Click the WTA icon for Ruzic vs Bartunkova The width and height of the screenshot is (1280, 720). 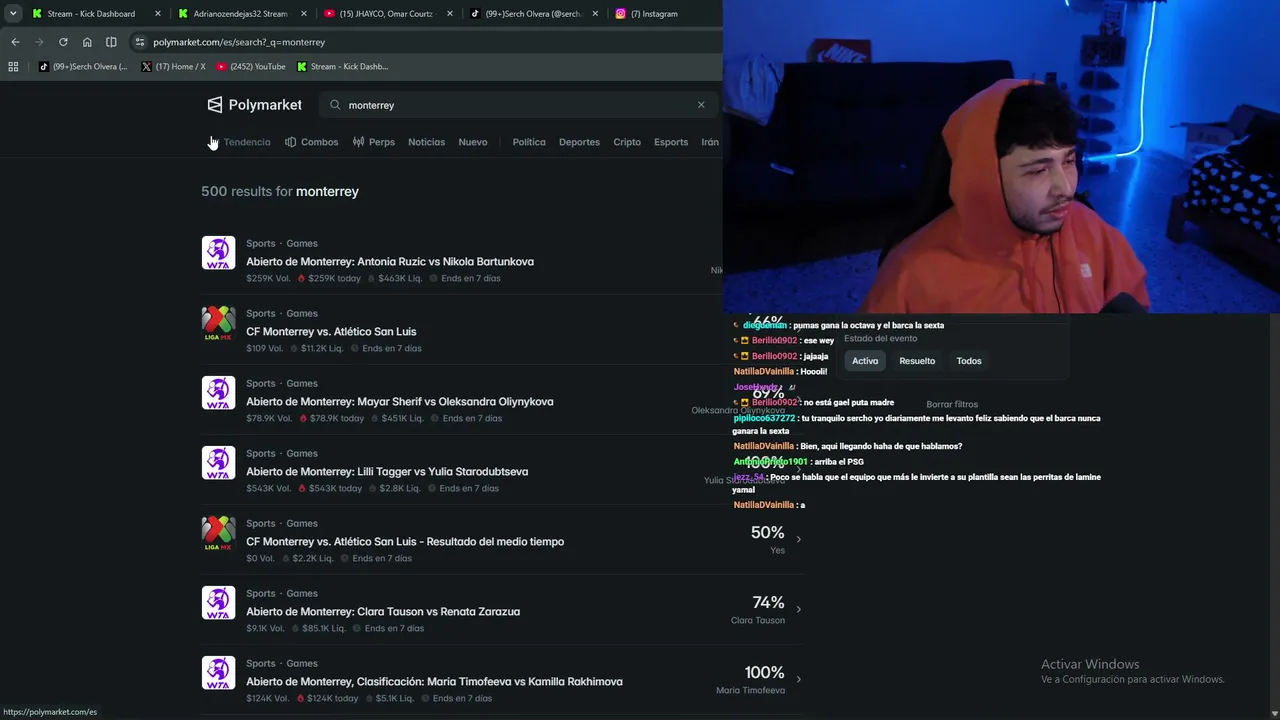coord(218,253)
